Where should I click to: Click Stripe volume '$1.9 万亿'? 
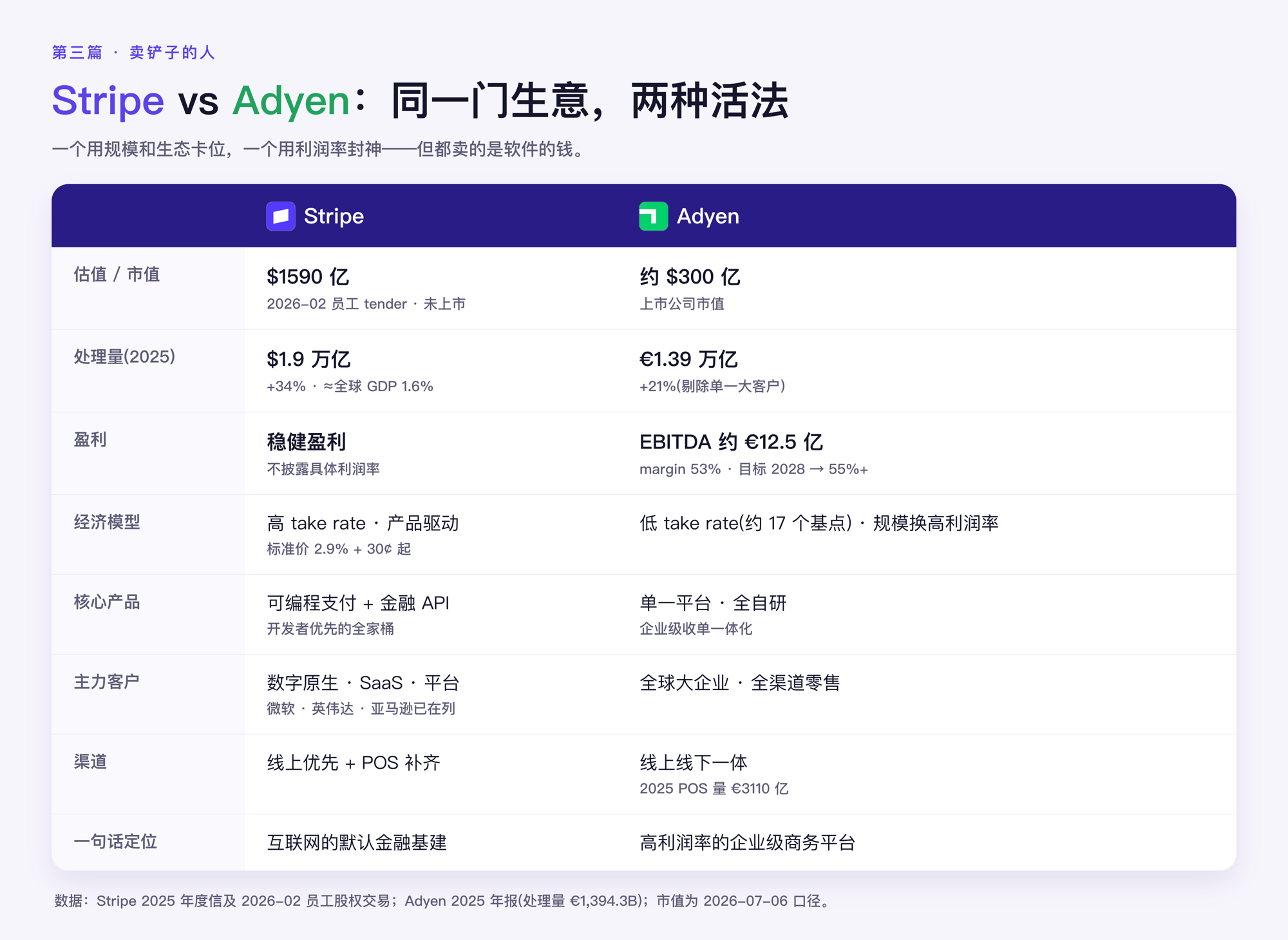tap(308, 359)
